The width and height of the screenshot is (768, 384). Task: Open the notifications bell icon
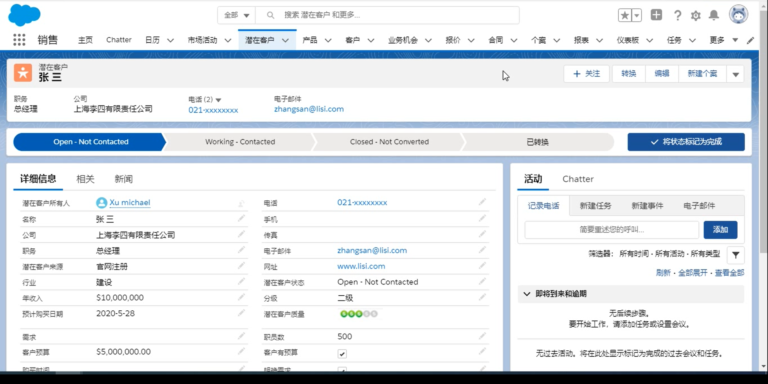[714, 15]
